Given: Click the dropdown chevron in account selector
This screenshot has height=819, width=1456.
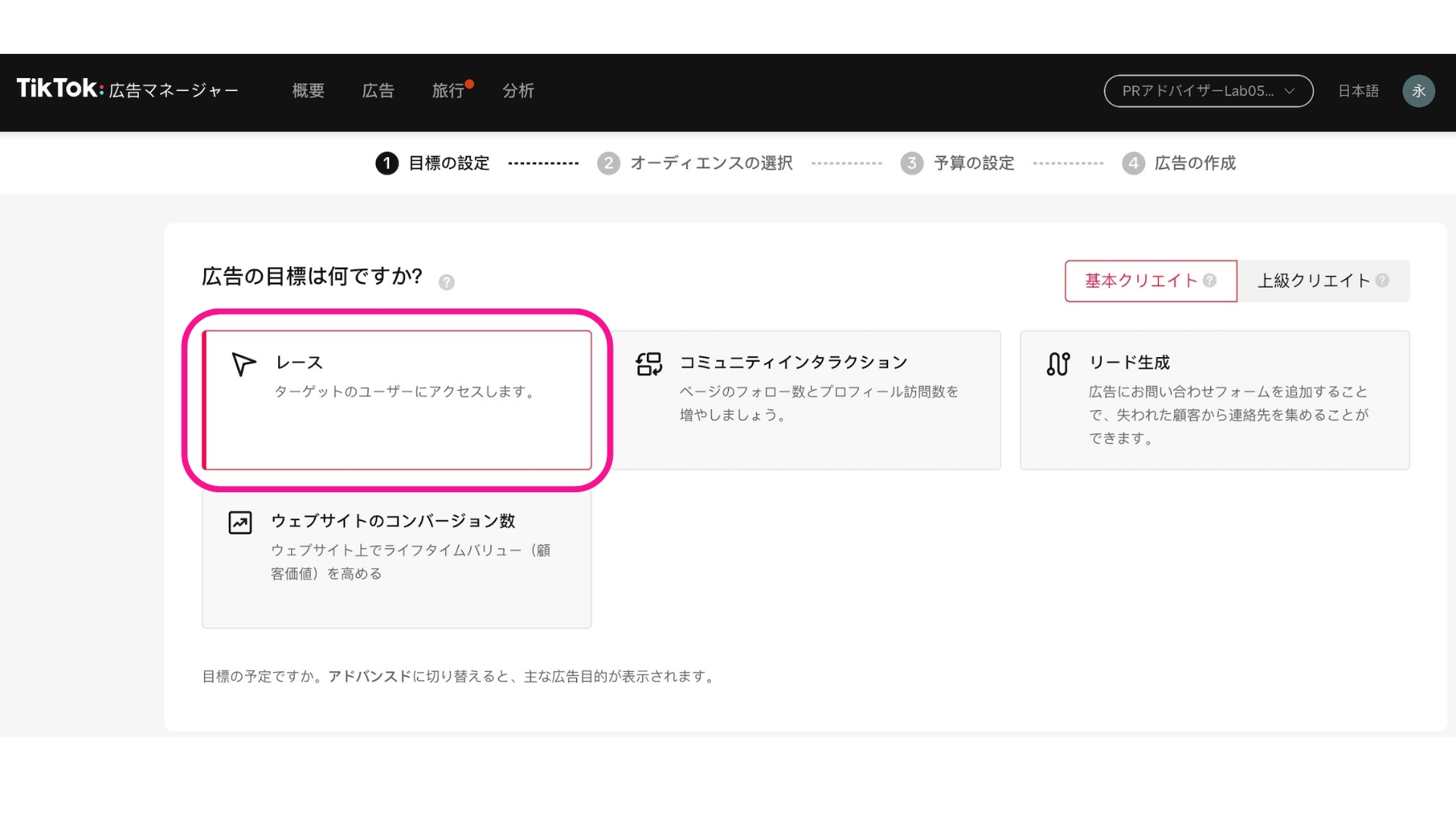Looking at the screenshot, I should (1289, 91).
